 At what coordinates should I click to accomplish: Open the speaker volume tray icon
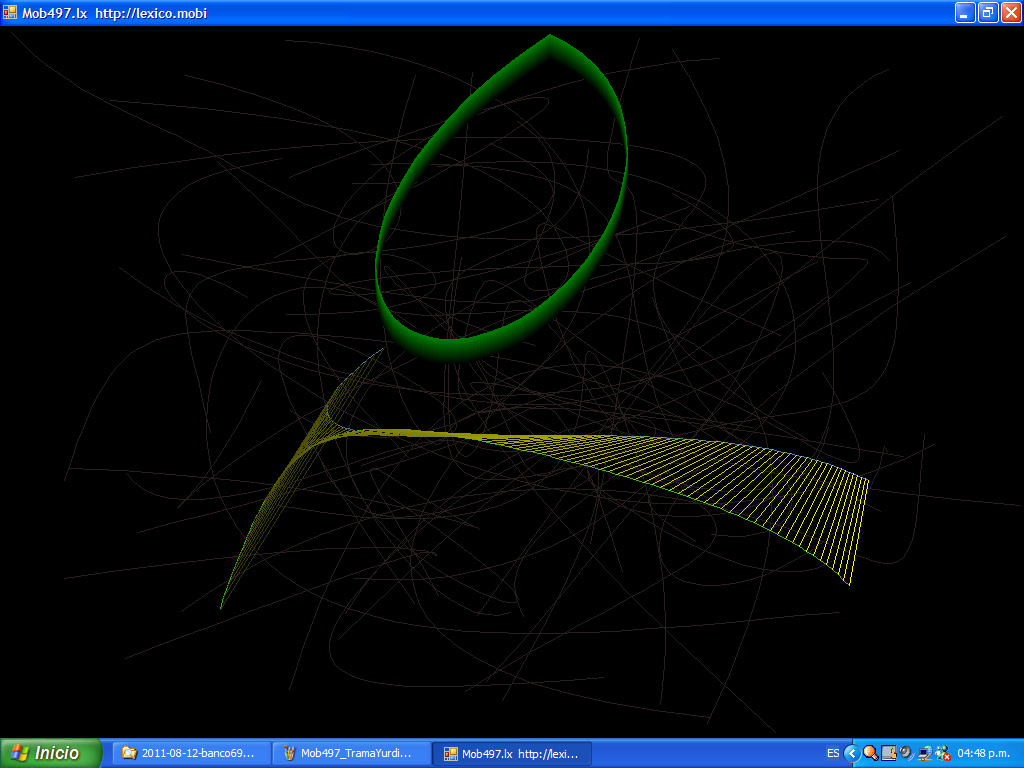point(906,753)
